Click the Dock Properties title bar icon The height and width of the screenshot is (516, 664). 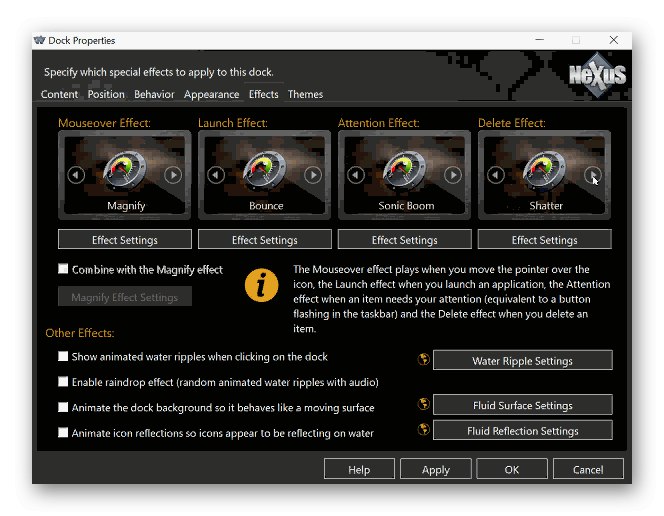point(40,40)
